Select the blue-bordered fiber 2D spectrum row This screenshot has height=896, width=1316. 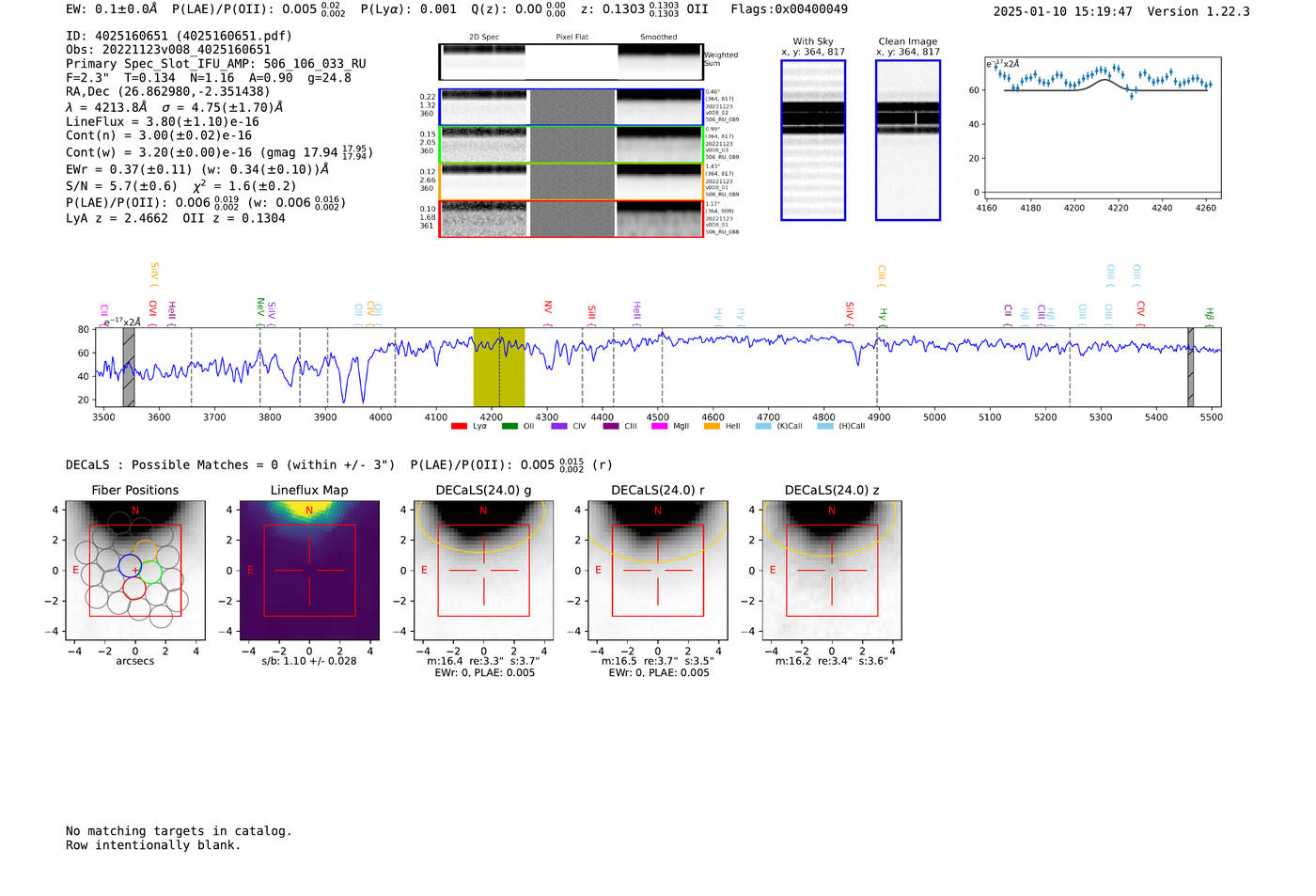point(571,107)
